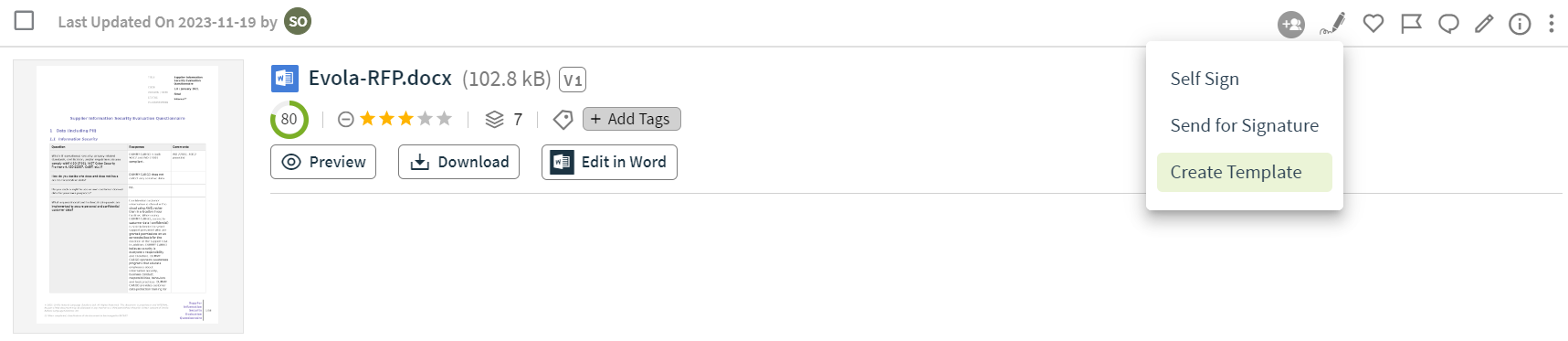Click the pencil edit icon

click(1484, 24)
